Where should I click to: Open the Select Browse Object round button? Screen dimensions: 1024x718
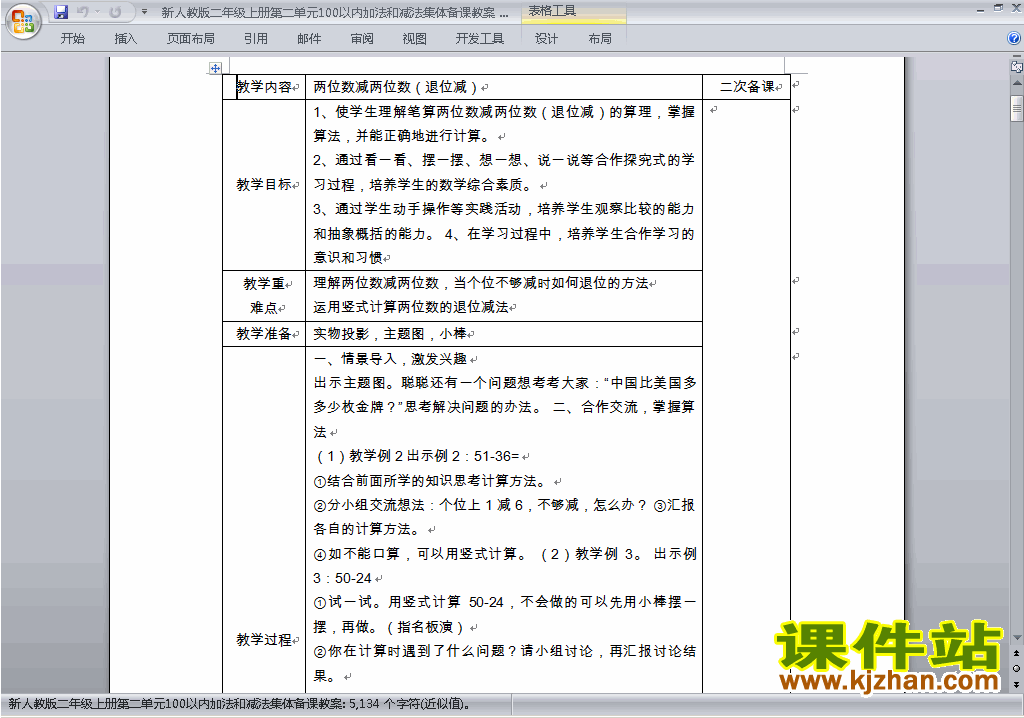[x=1016, y=668]
